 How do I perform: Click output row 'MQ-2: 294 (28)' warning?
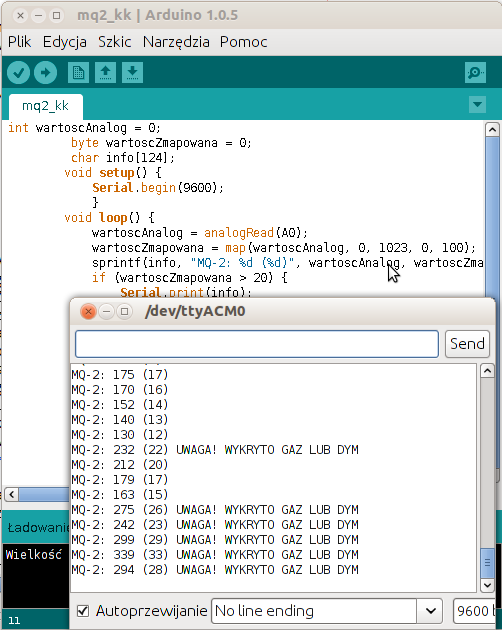click(215, 570)
